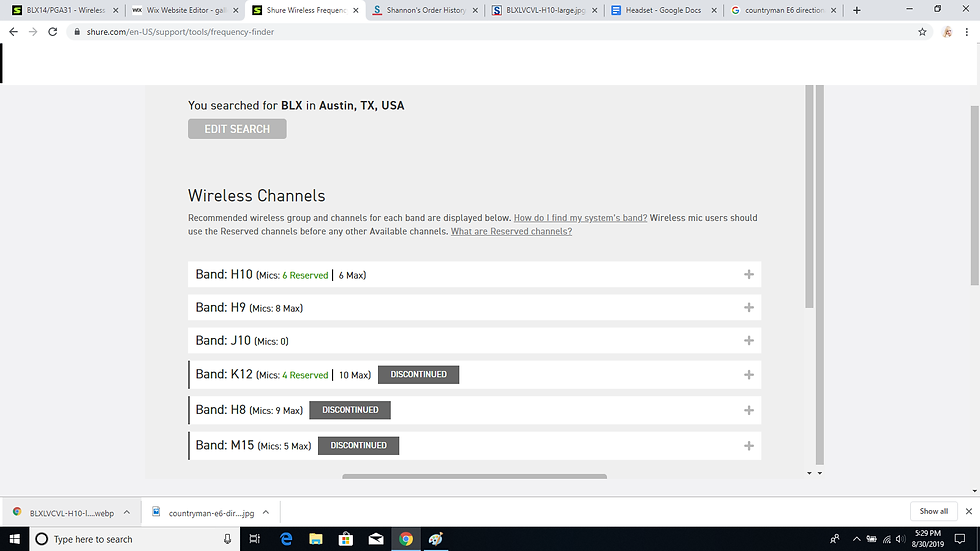Expand the Band: K12 row plus icon
Viewport: 980px width, 551px height.
pyautogui.click(x=749, y=375)
